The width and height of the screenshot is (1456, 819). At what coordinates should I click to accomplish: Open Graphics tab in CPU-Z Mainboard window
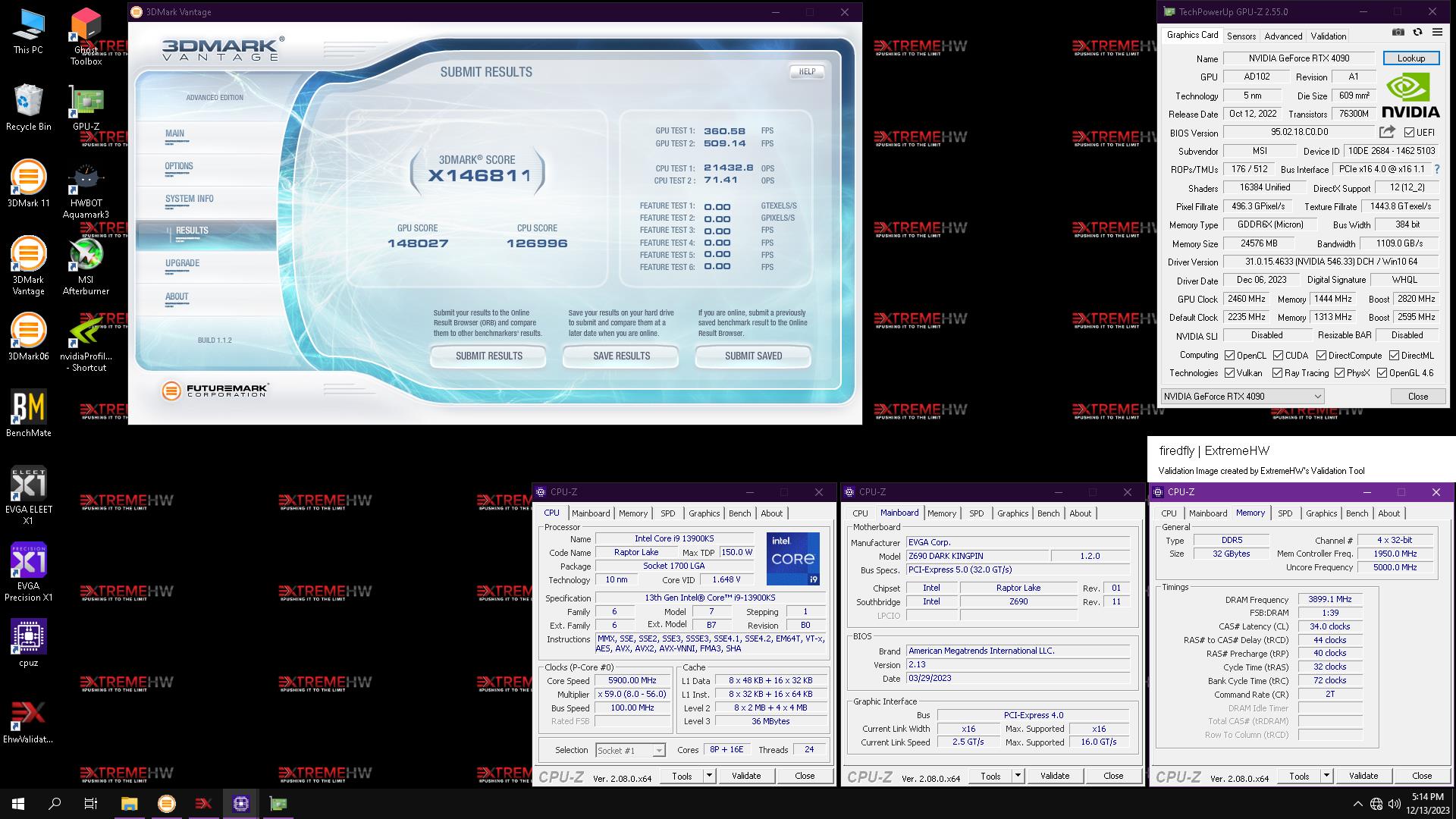pos(1012,513)
